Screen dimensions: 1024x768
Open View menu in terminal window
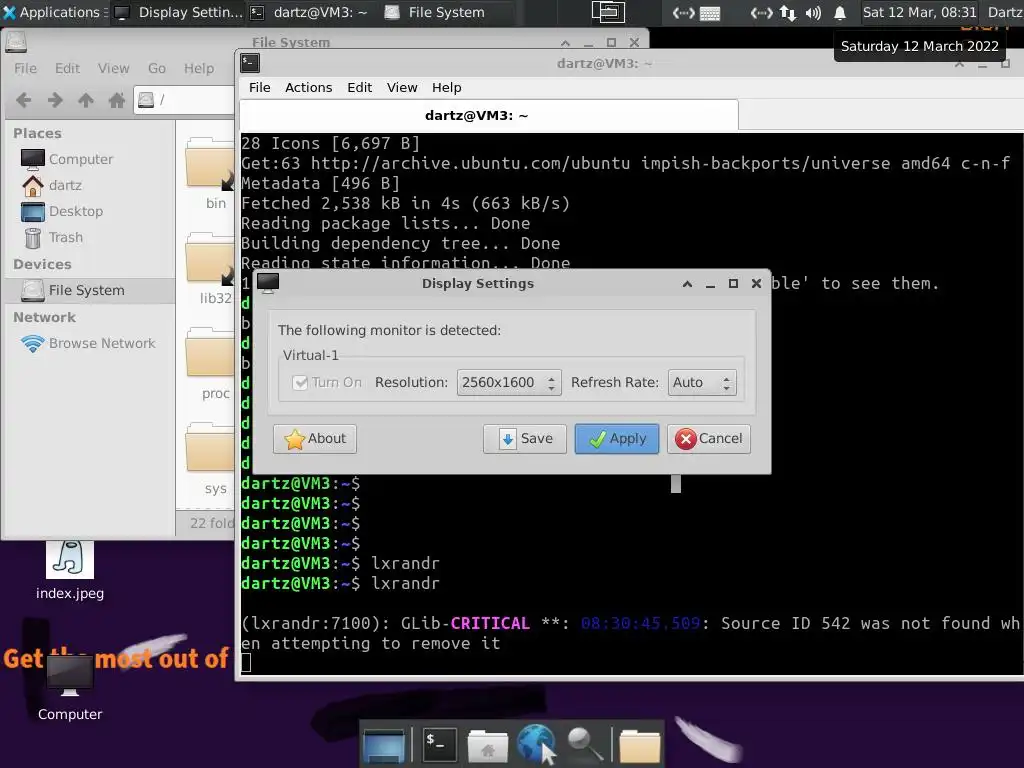pos(402,87)
